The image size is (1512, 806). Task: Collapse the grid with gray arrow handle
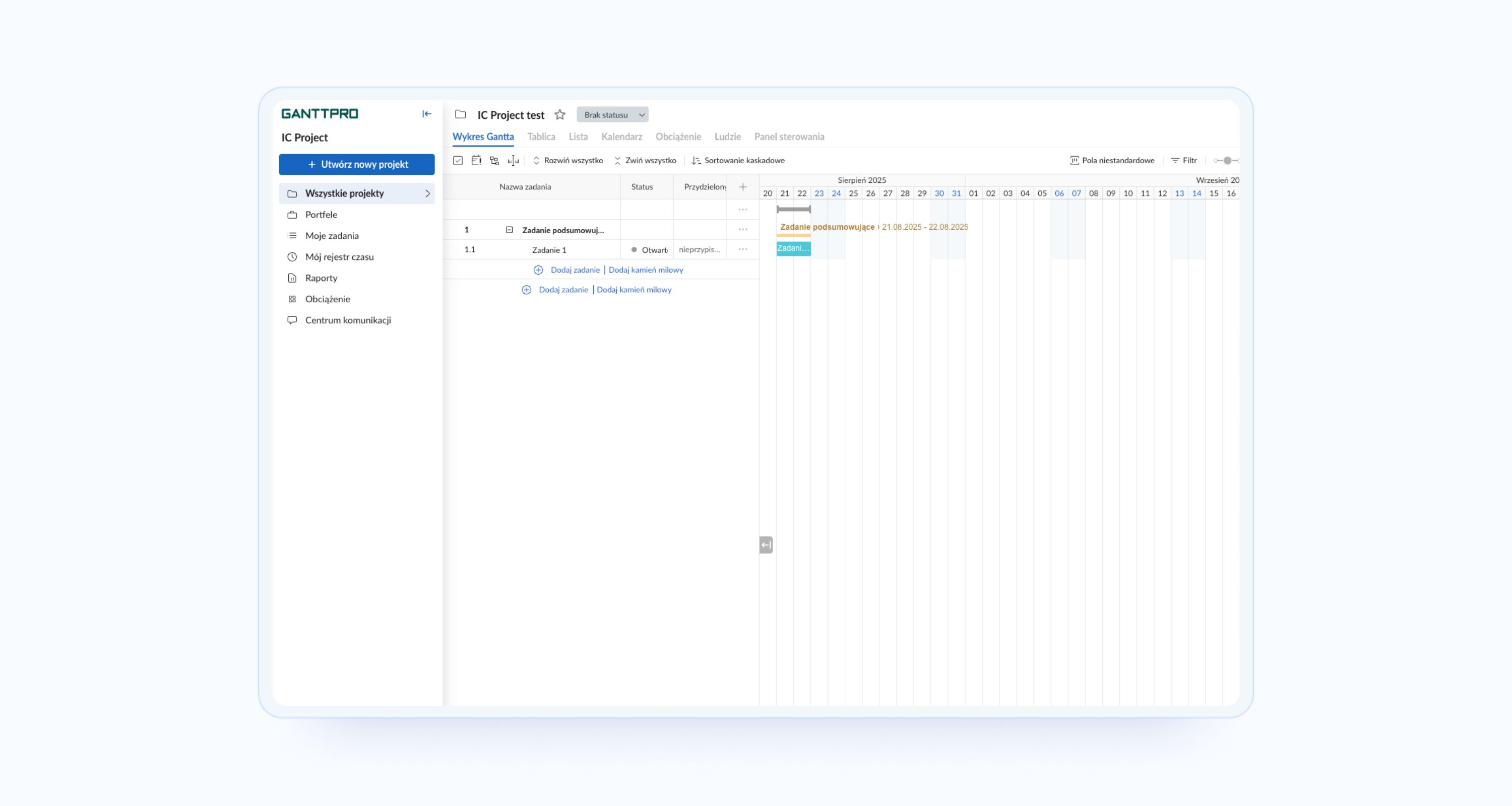point(766,545)
